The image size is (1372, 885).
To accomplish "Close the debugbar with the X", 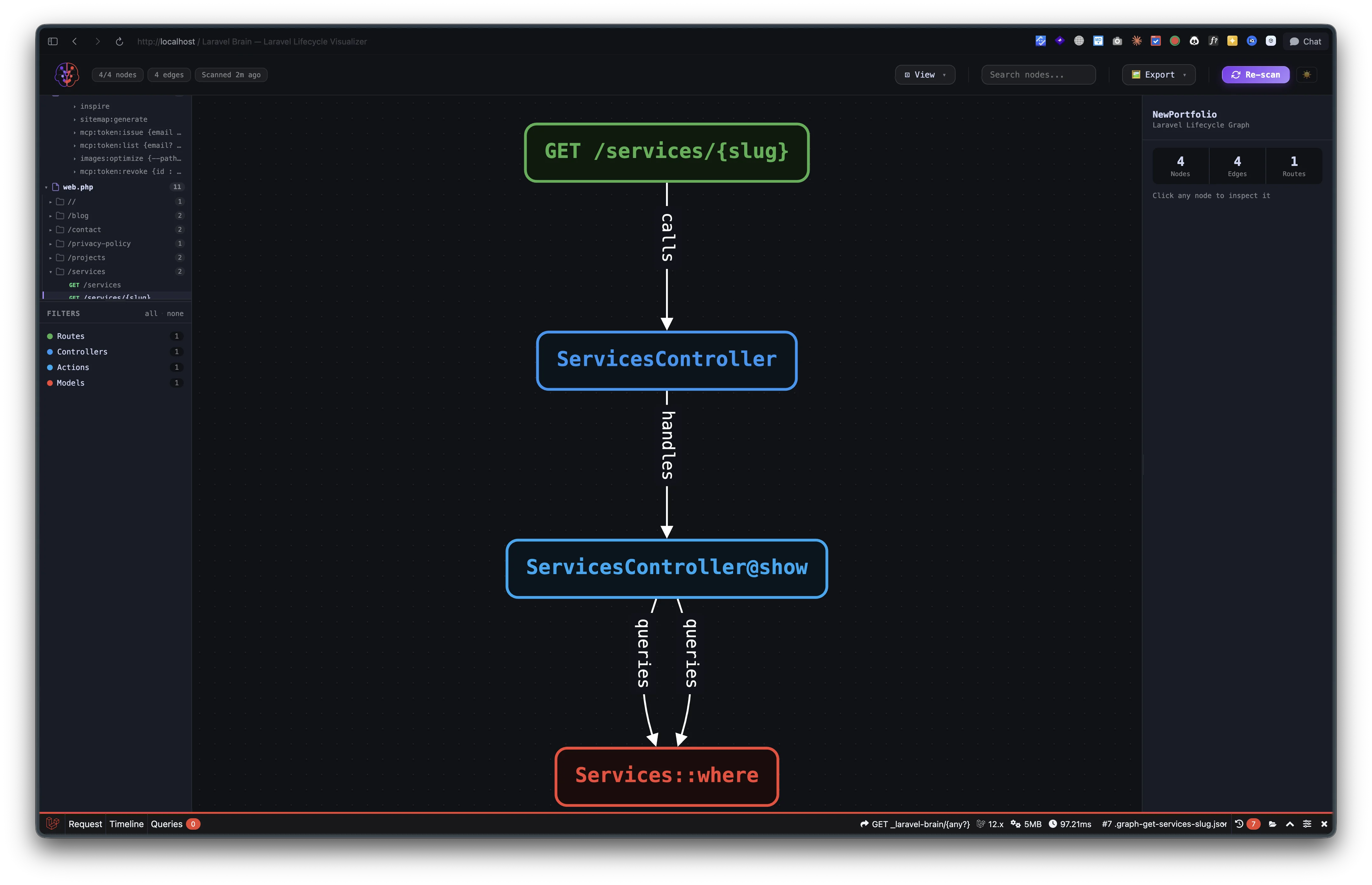I will pos(1324,824).
